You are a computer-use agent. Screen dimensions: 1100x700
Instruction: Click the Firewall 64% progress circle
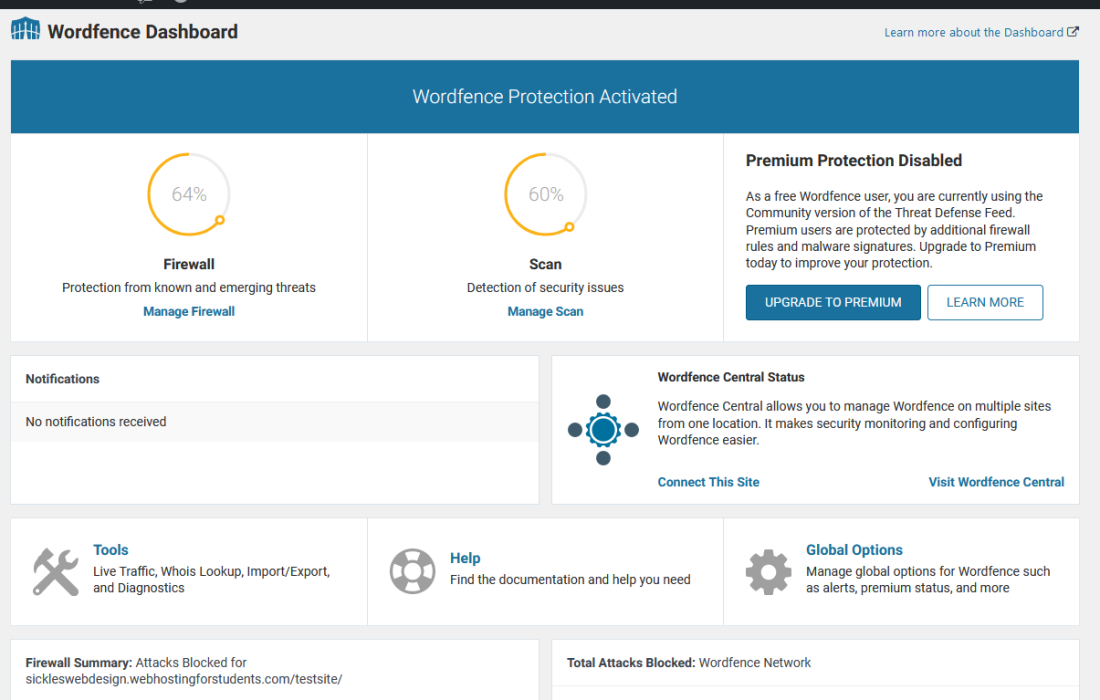pos(189,194)
